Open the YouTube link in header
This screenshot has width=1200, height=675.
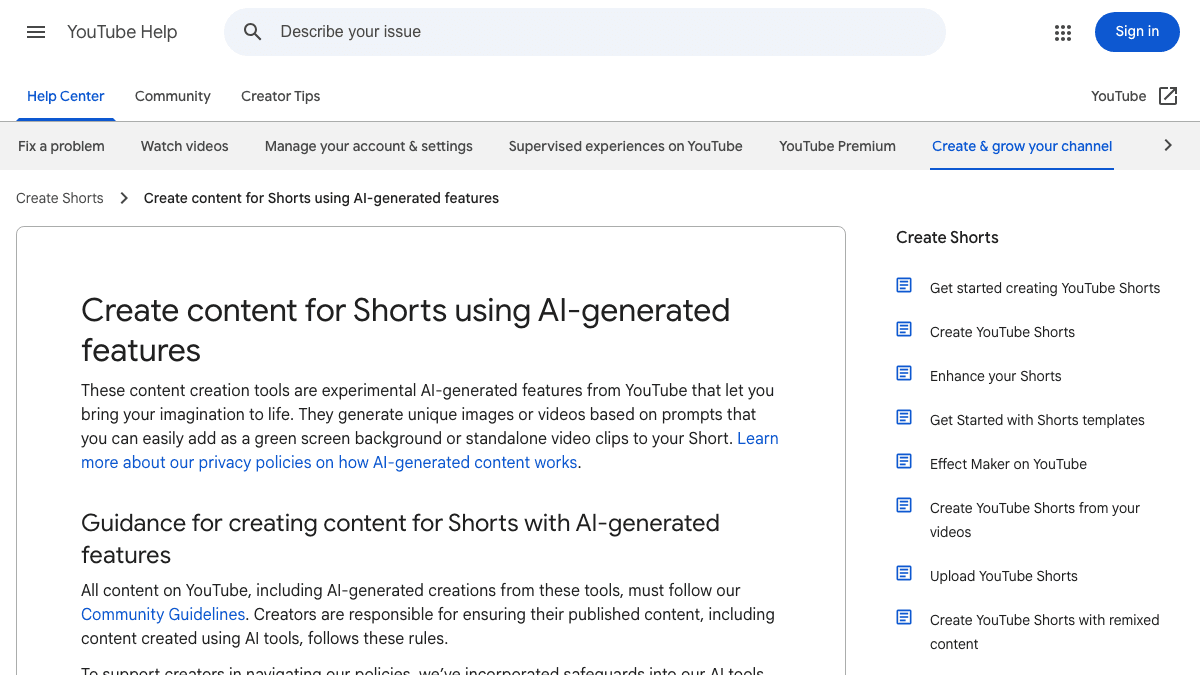[x=1119, y=96]
